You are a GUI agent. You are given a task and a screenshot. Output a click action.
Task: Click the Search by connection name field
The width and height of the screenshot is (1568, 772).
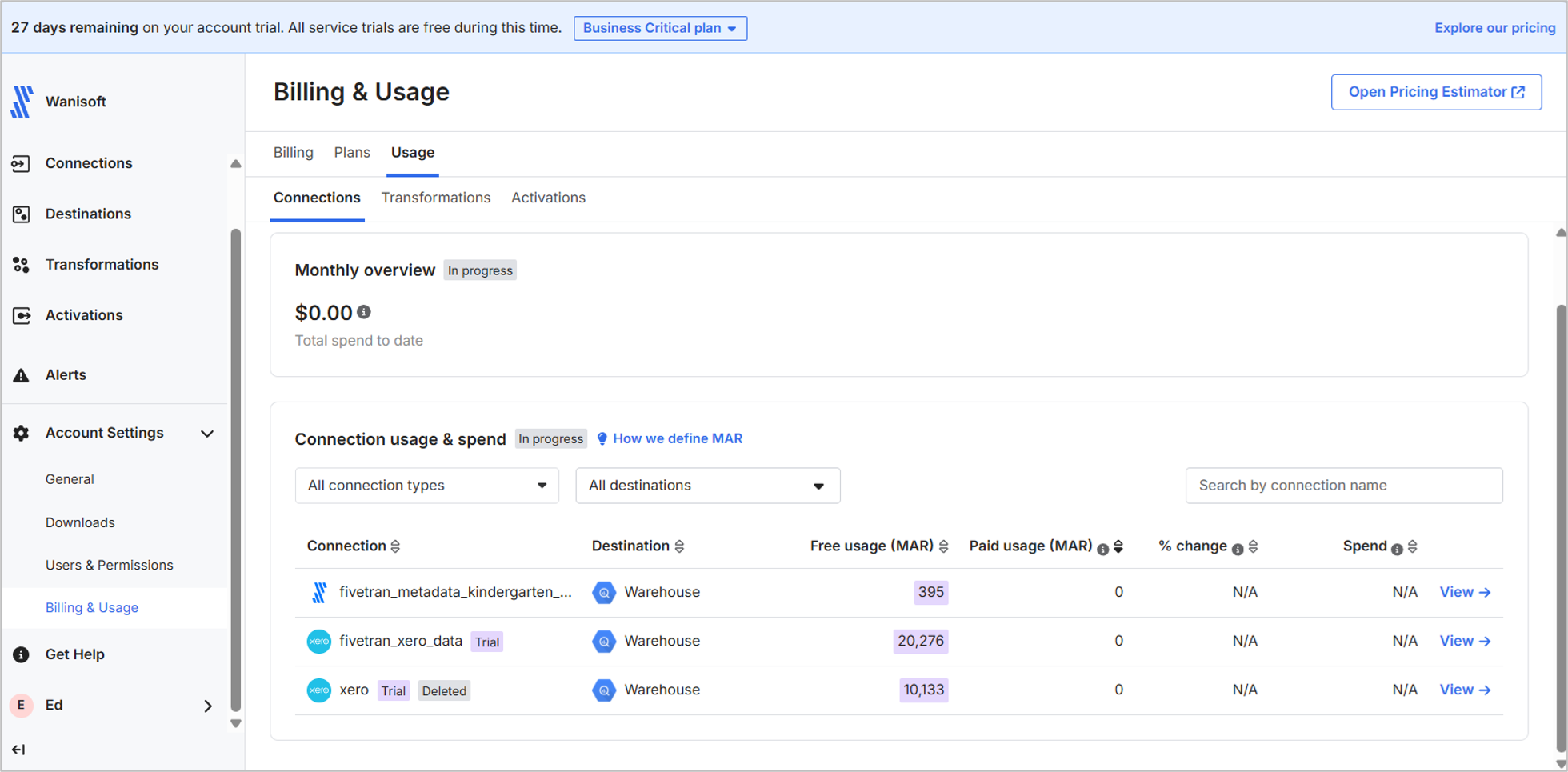pos(1344,486)
